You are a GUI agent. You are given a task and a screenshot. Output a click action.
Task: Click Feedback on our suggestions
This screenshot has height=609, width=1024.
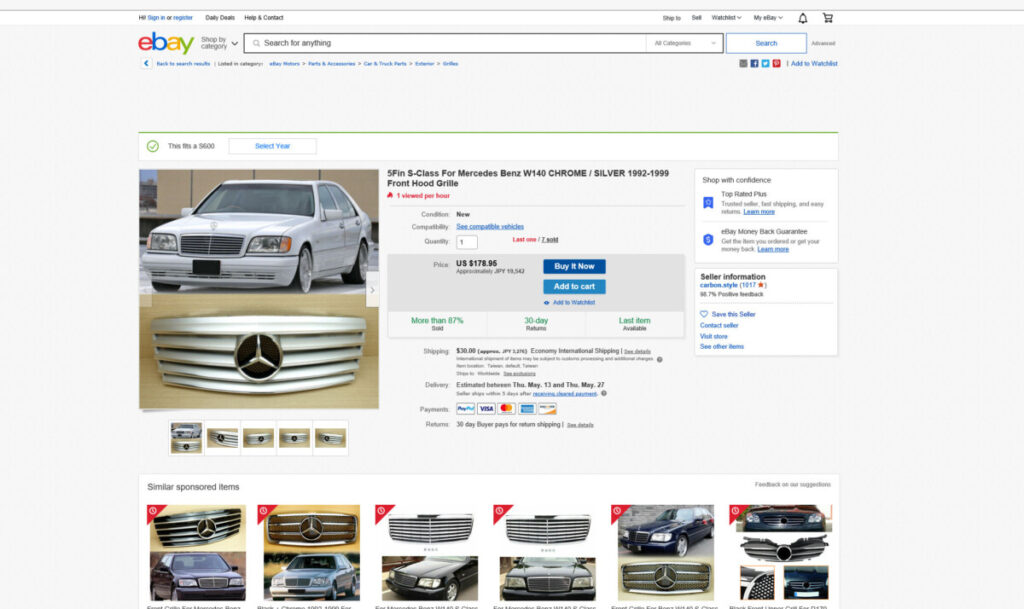coord(793,484)
